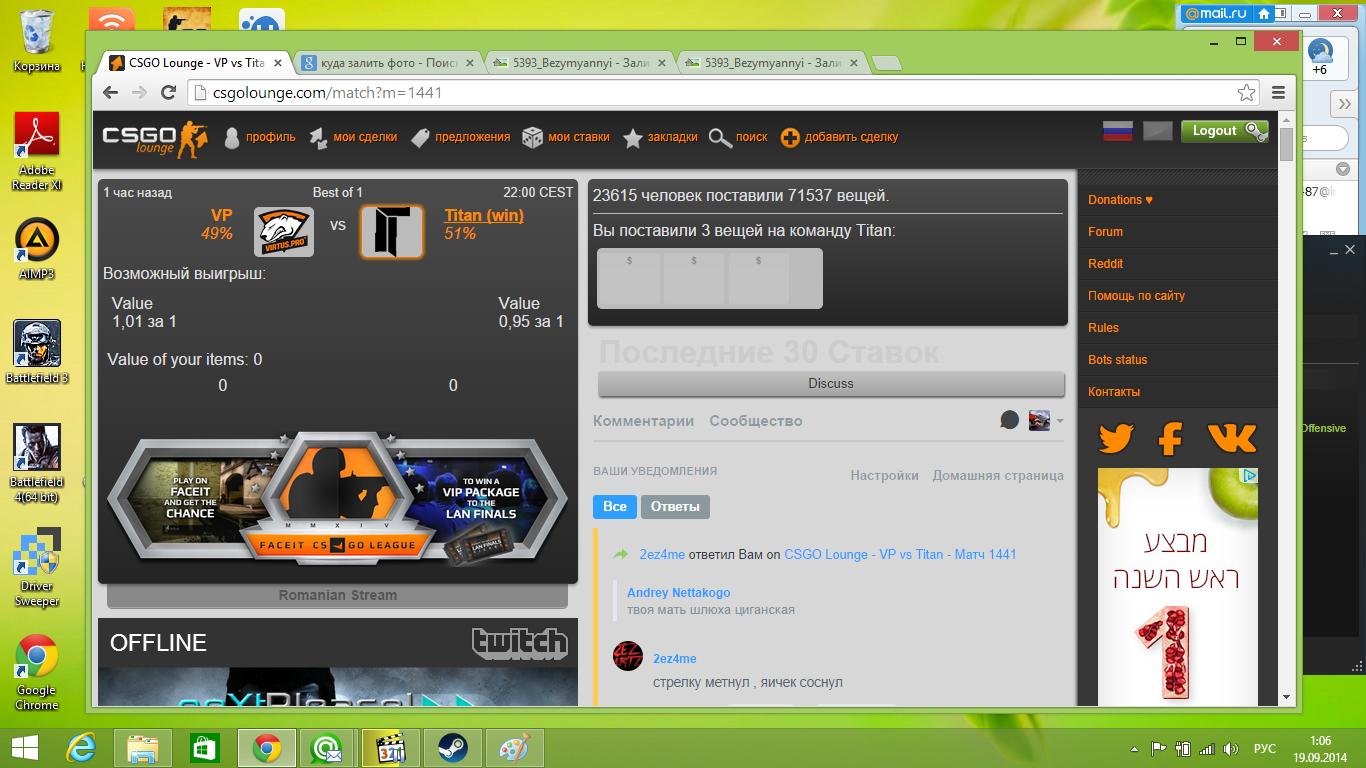Open Rules link in sidebar
Screen dimensions: 1366x768
tap(1103, 328)
